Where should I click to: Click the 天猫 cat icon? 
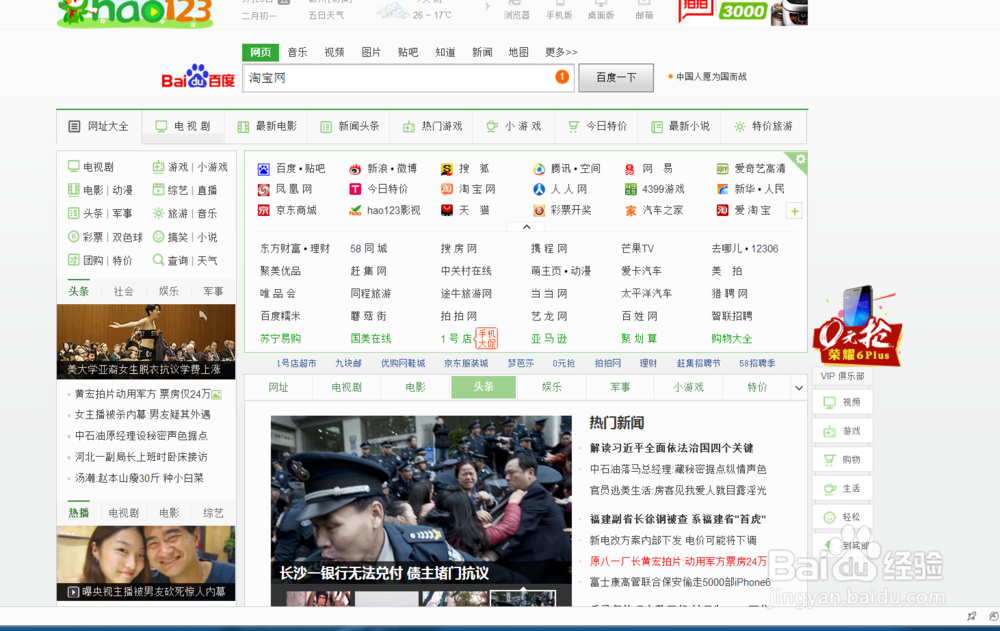tap(447, 211)
